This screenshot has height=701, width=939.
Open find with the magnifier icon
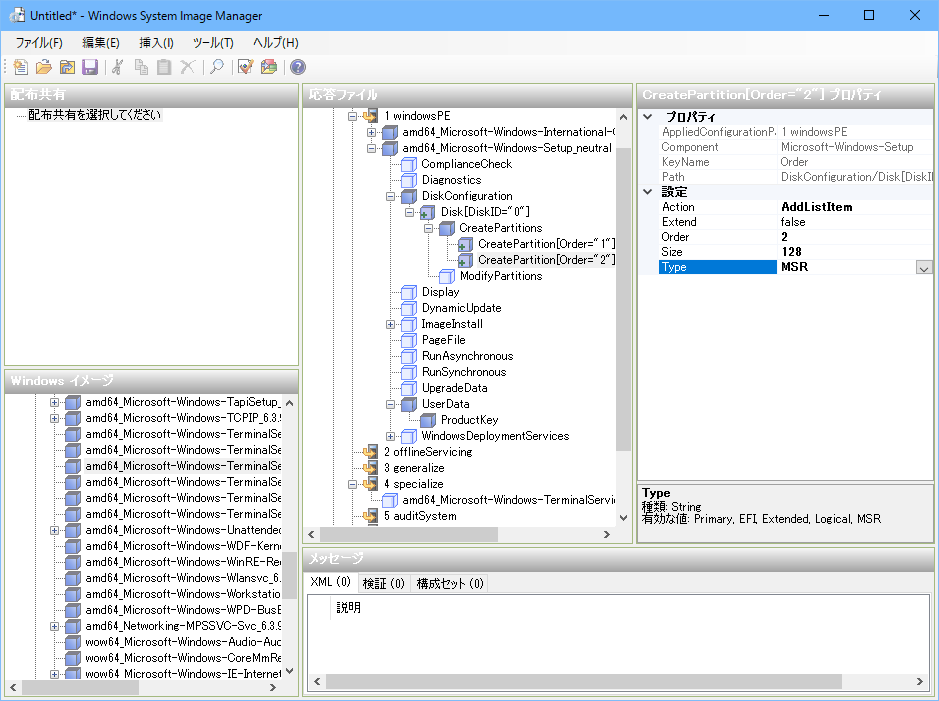click(217, 67)
